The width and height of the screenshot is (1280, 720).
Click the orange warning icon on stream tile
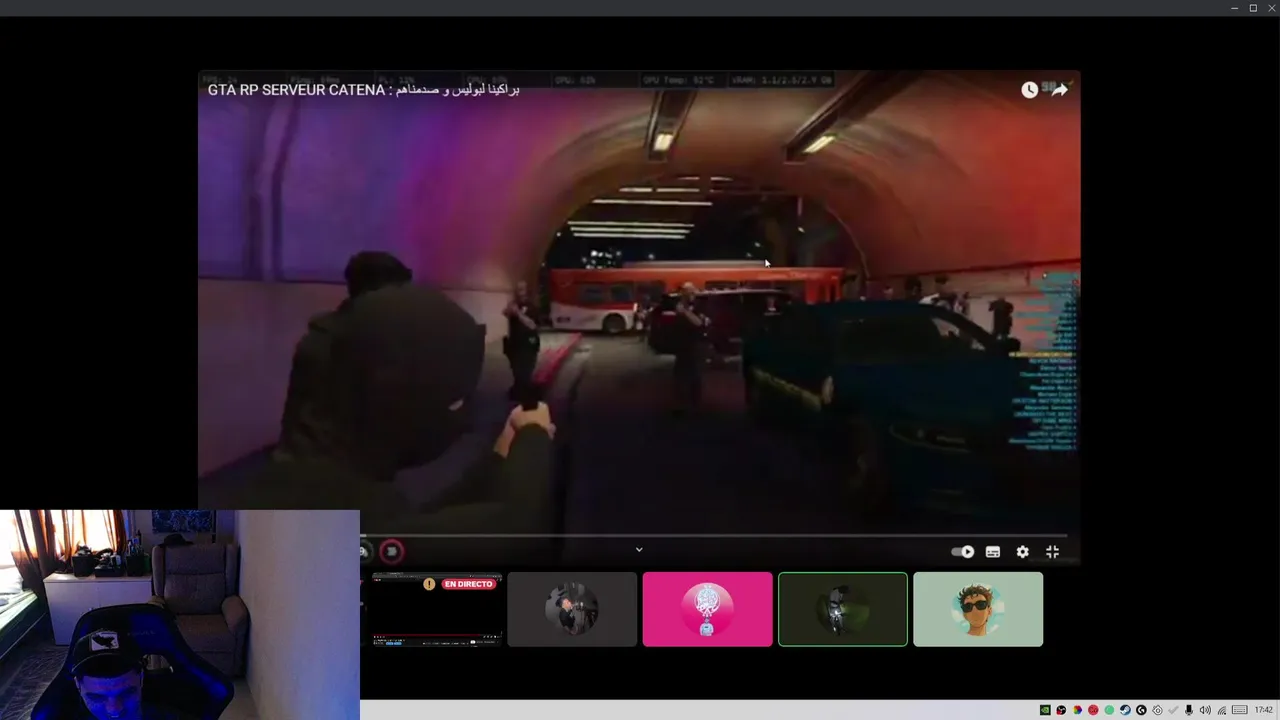point(429,584)
